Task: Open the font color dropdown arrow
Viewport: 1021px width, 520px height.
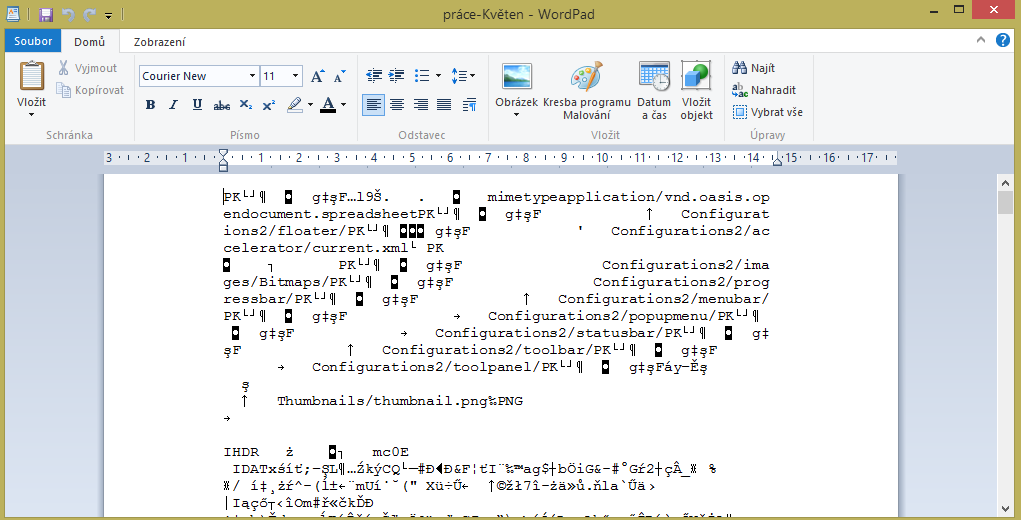Action: tap(343, 105)
